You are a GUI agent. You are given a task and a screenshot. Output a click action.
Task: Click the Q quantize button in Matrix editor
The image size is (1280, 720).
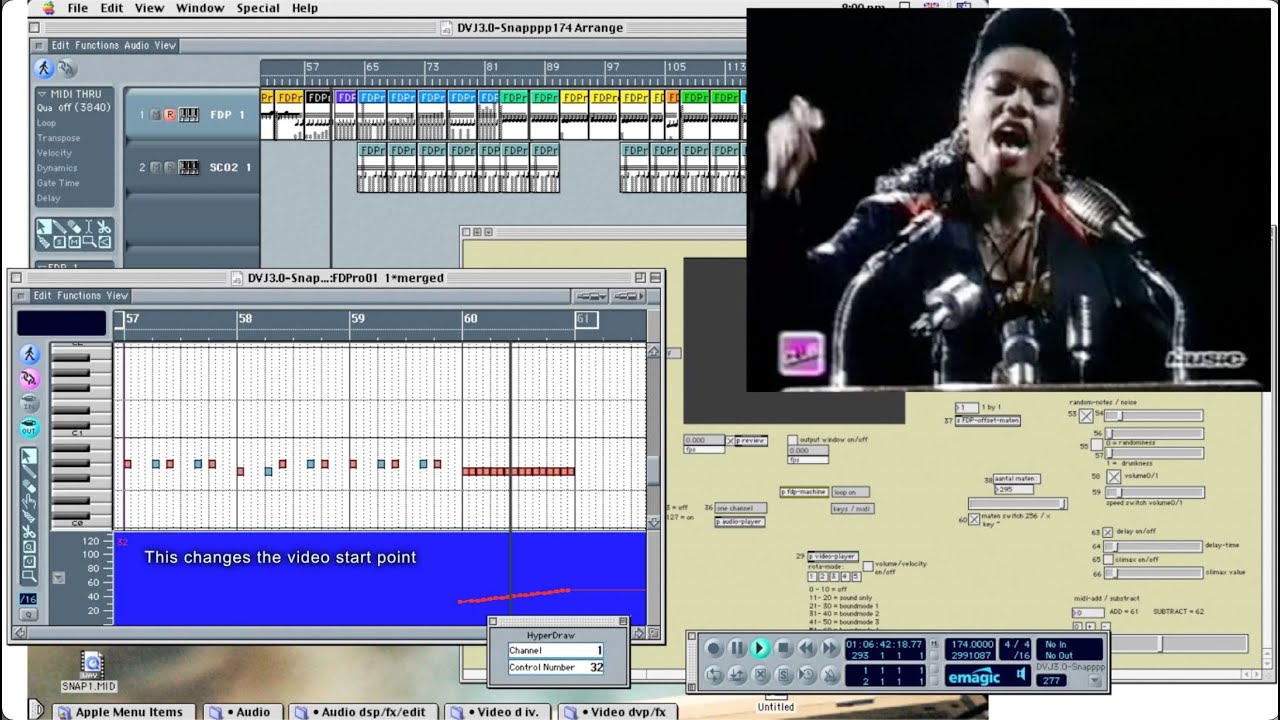28,614
